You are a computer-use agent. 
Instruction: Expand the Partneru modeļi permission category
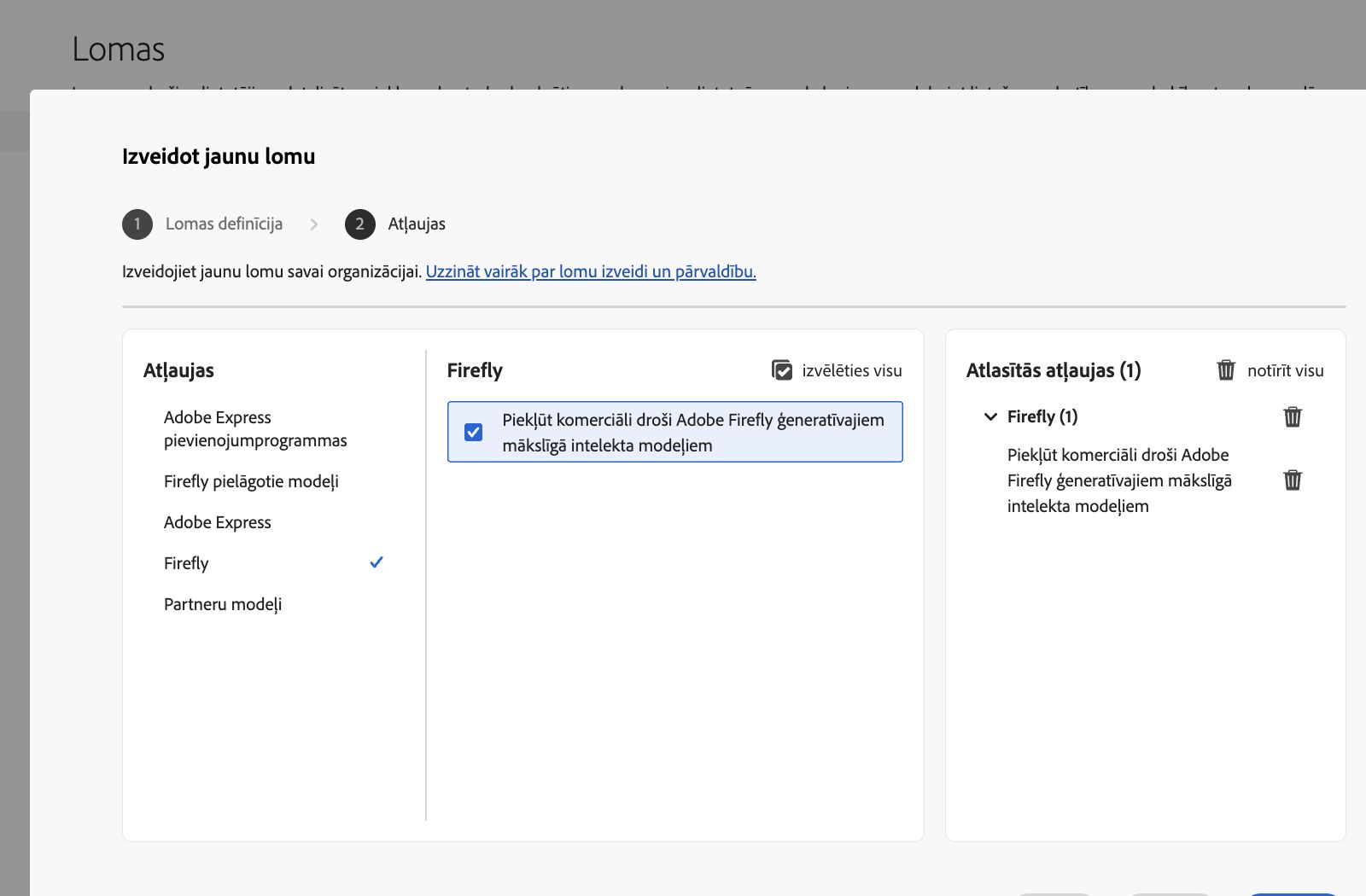222,603
